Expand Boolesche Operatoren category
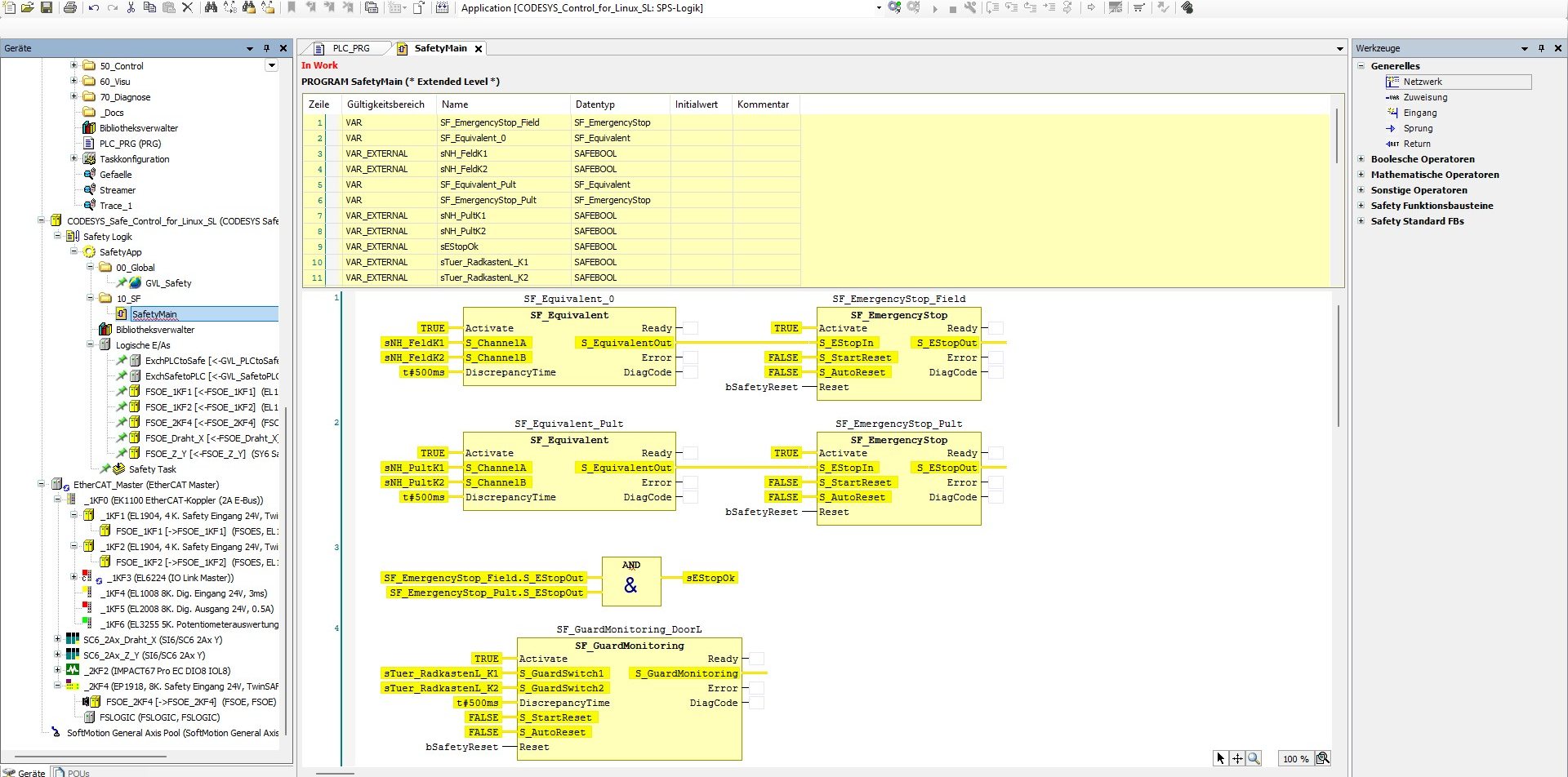The image size is (1568, 777). tap(1361, 159)
